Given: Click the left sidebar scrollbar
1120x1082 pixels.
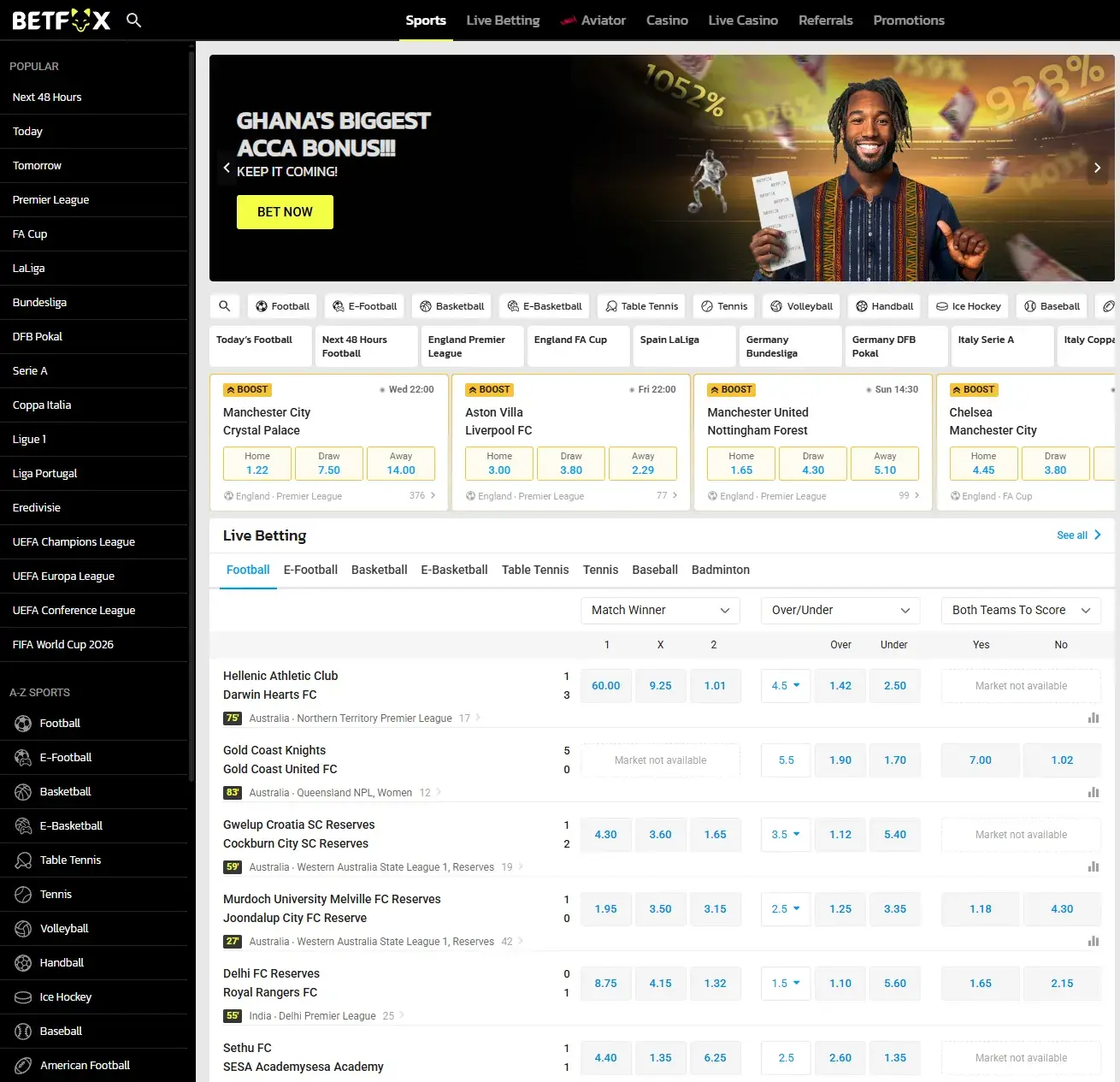Looking at the screenshot, I should (x=192, y=415).
